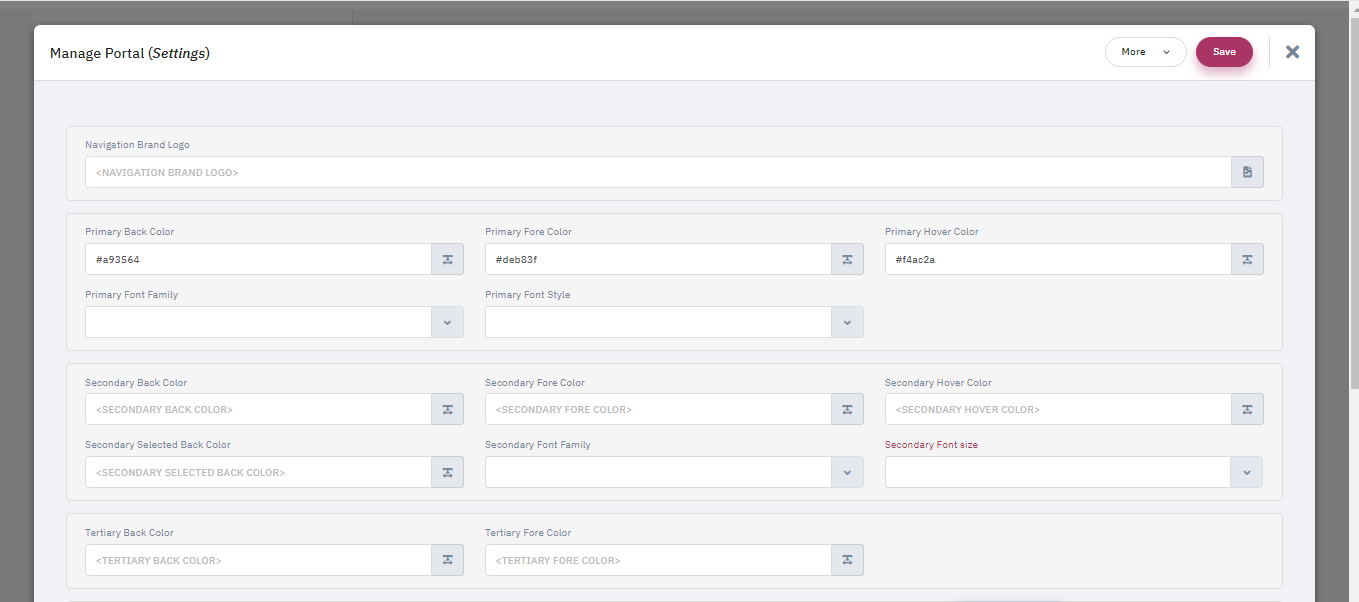Expand the Secondary Font Family dropdown
Screen dimensions: 1359x602
[847, 472]
